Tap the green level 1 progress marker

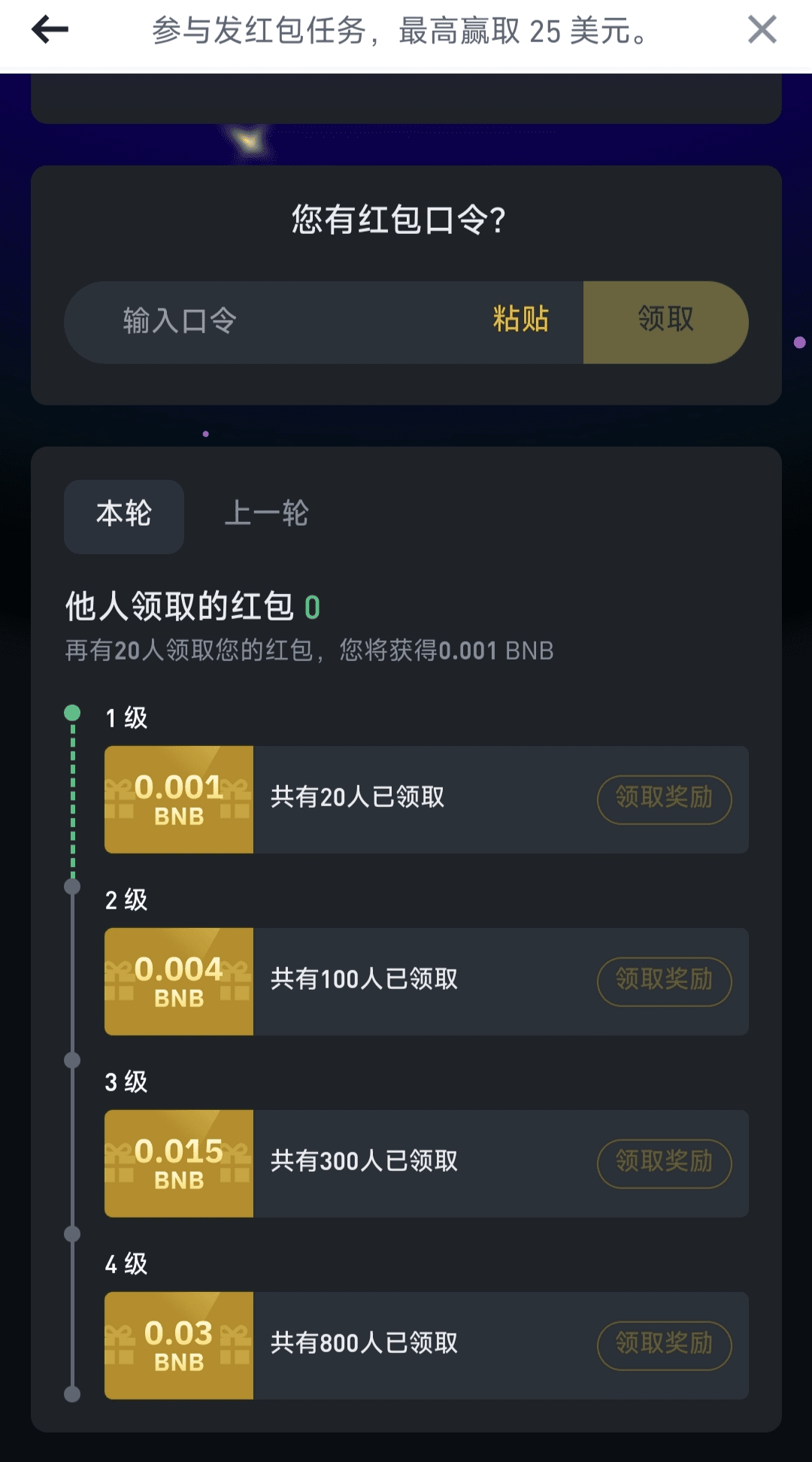pos(72,712)
